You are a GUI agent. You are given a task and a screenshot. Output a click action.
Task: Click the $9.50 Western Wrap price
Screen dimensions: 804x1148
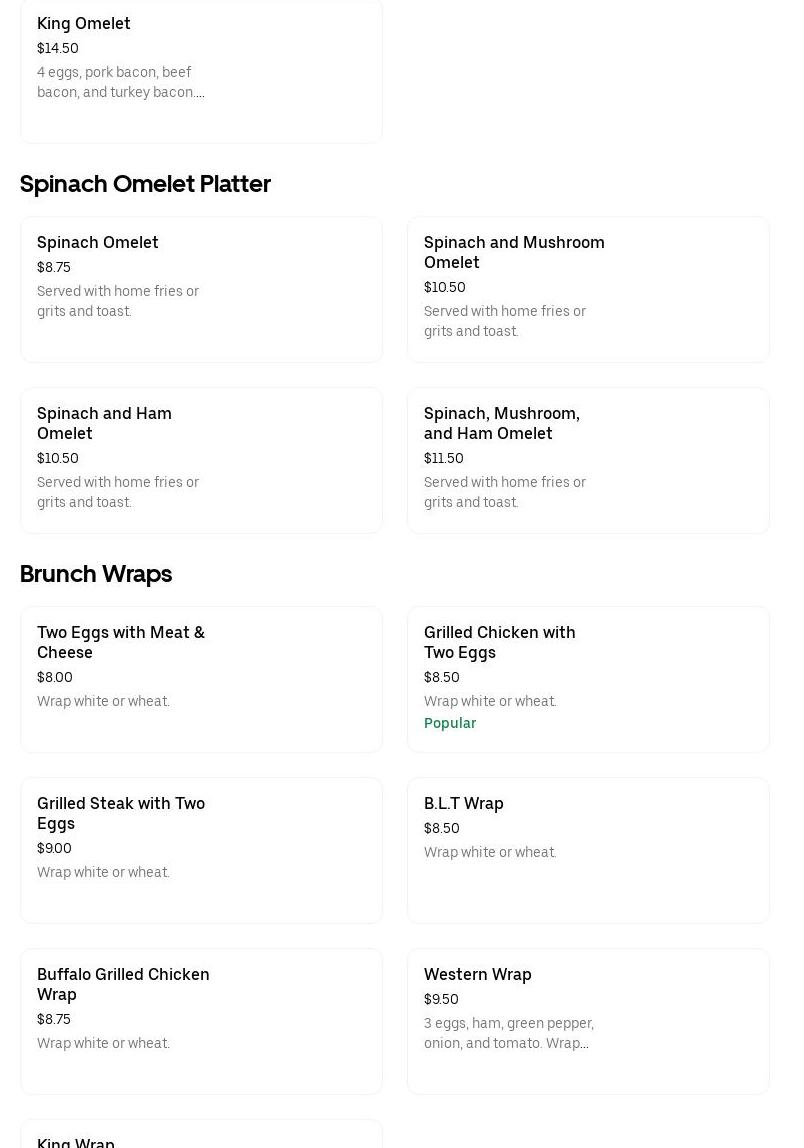point(441,999)
